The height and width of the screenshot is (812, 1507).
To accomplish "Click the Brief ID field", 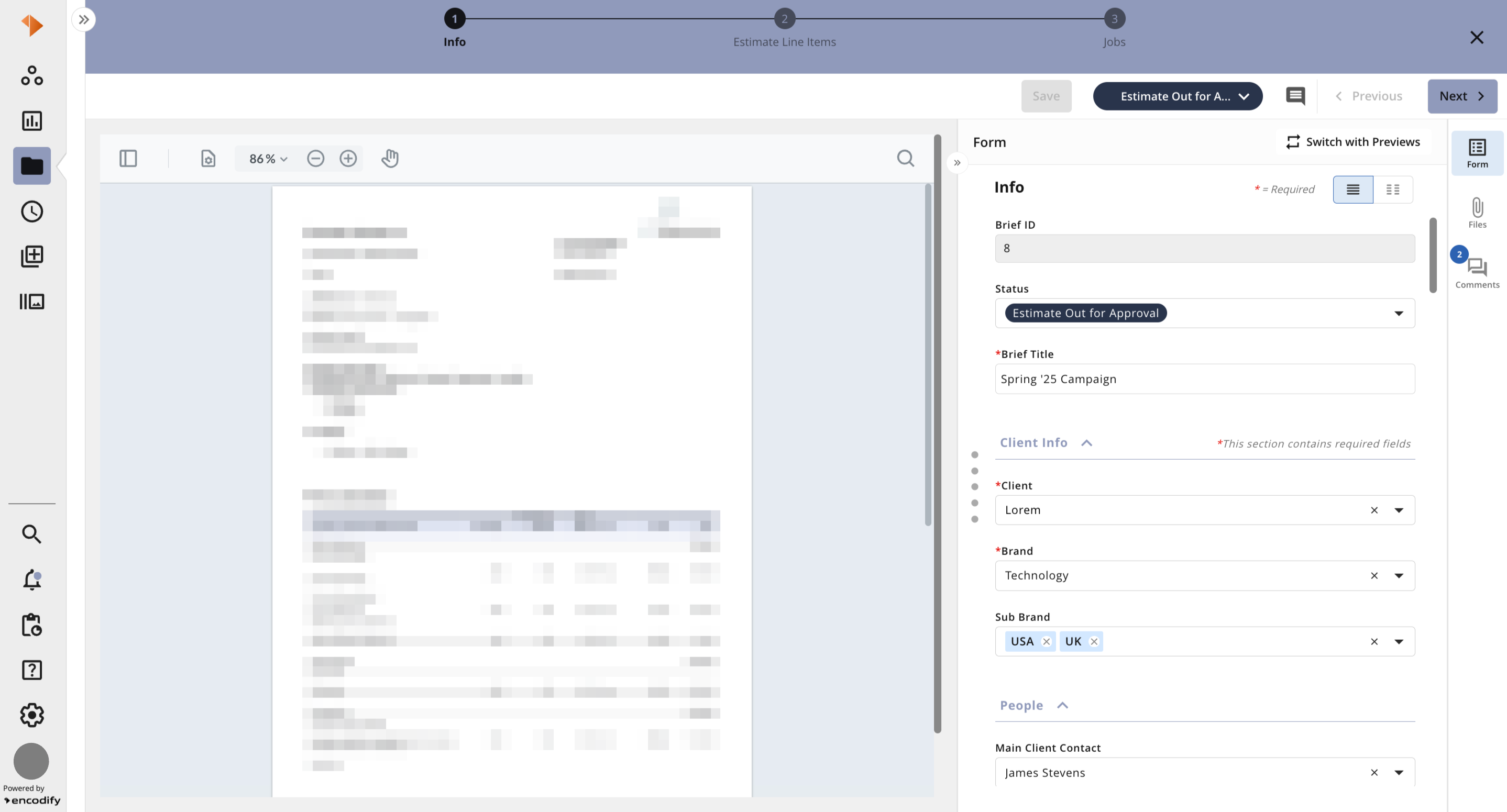I will coord(1205,249).
